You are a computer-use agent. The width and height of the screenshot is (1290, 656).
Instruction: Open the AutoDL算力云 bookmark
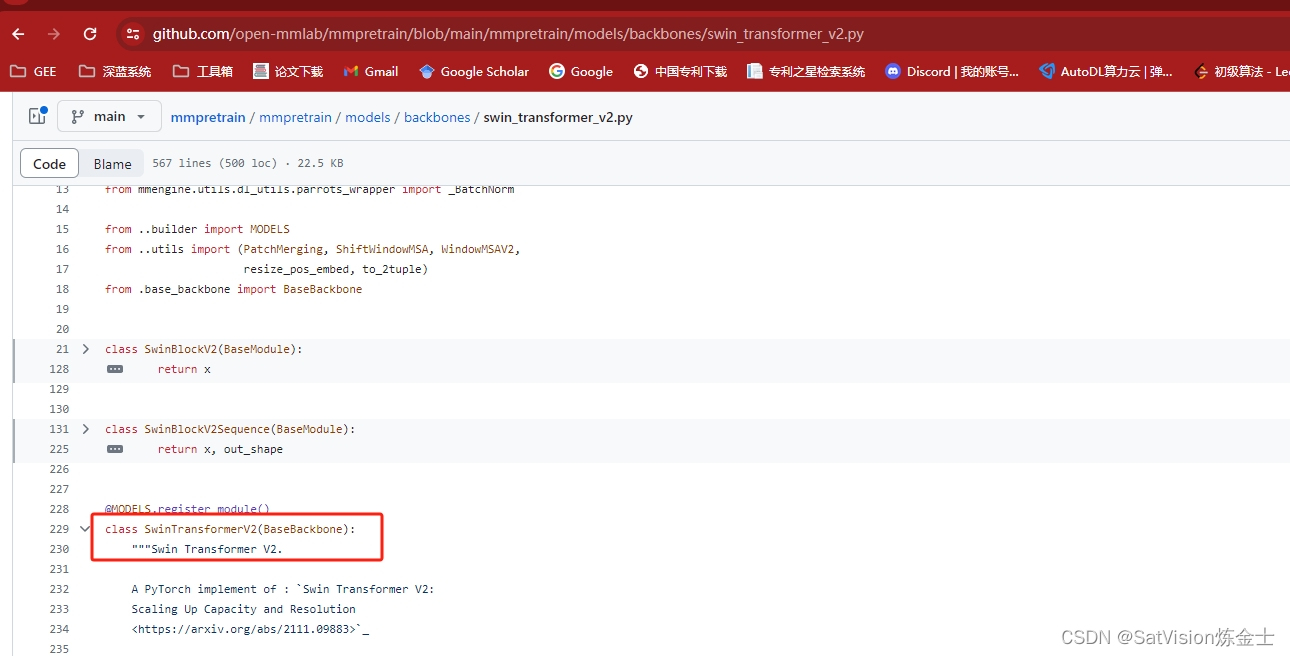pos(1106,71)
